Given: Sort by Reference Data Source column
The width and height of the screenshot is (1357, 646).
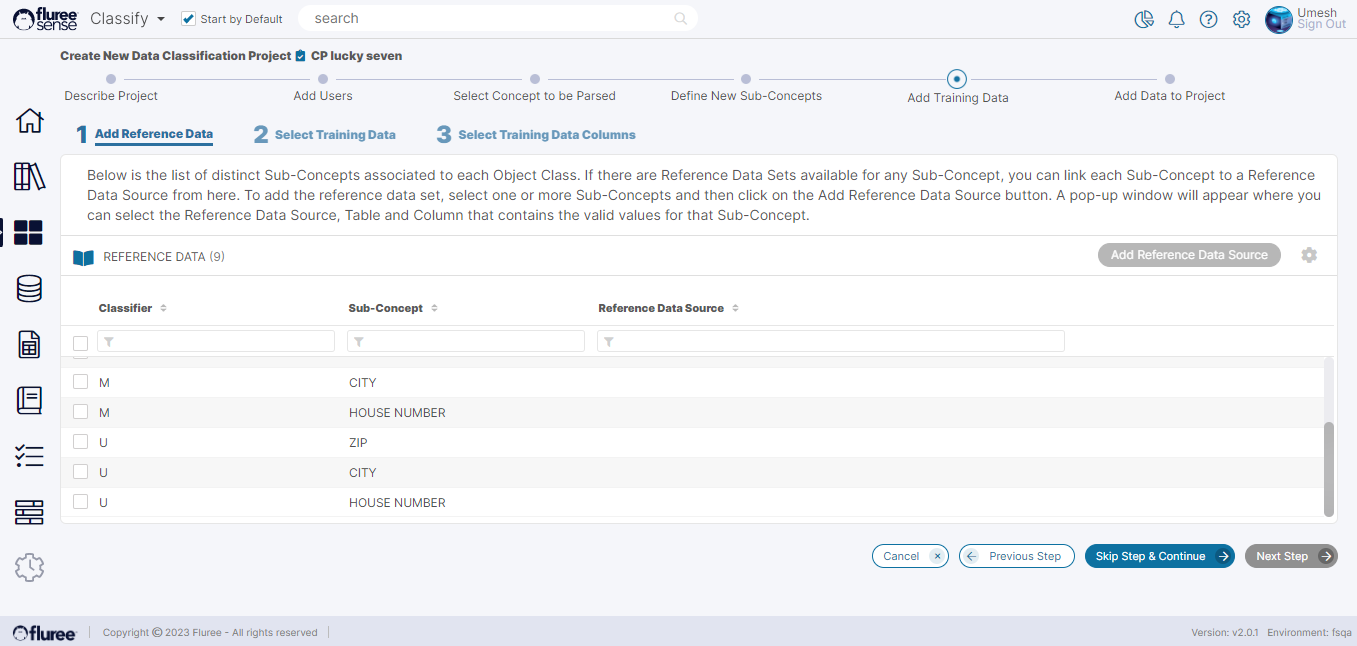Looking at the screenshot, I should (735, 308).
